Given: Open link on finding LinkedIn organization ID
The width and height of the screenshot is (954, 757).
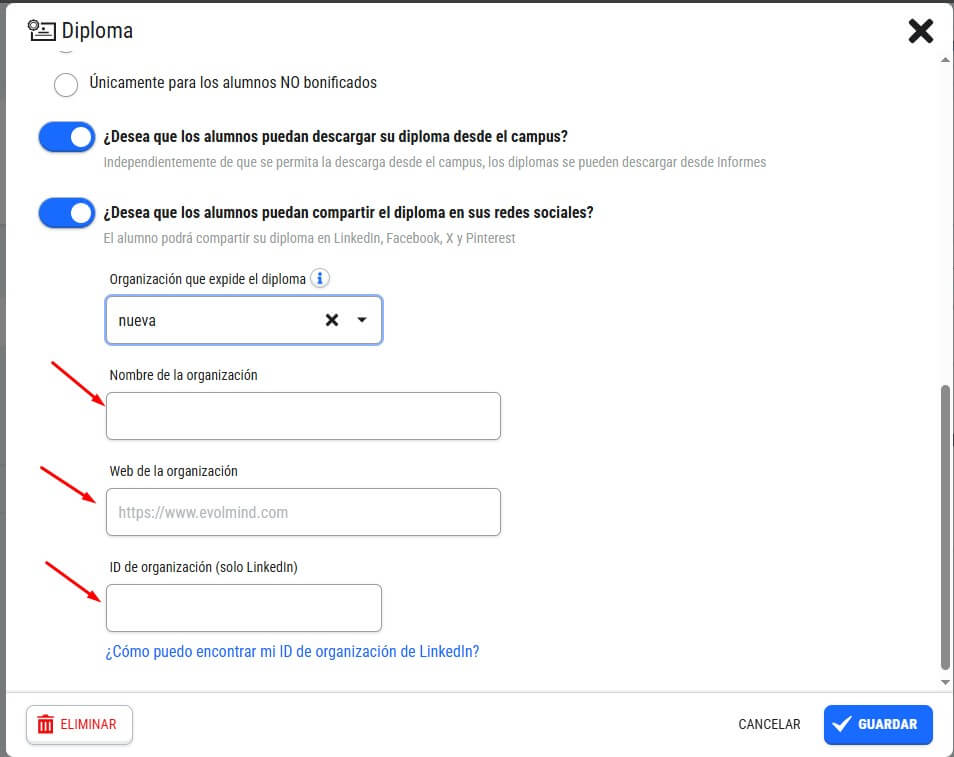Looking at the screenshot, I should (293, 652).
